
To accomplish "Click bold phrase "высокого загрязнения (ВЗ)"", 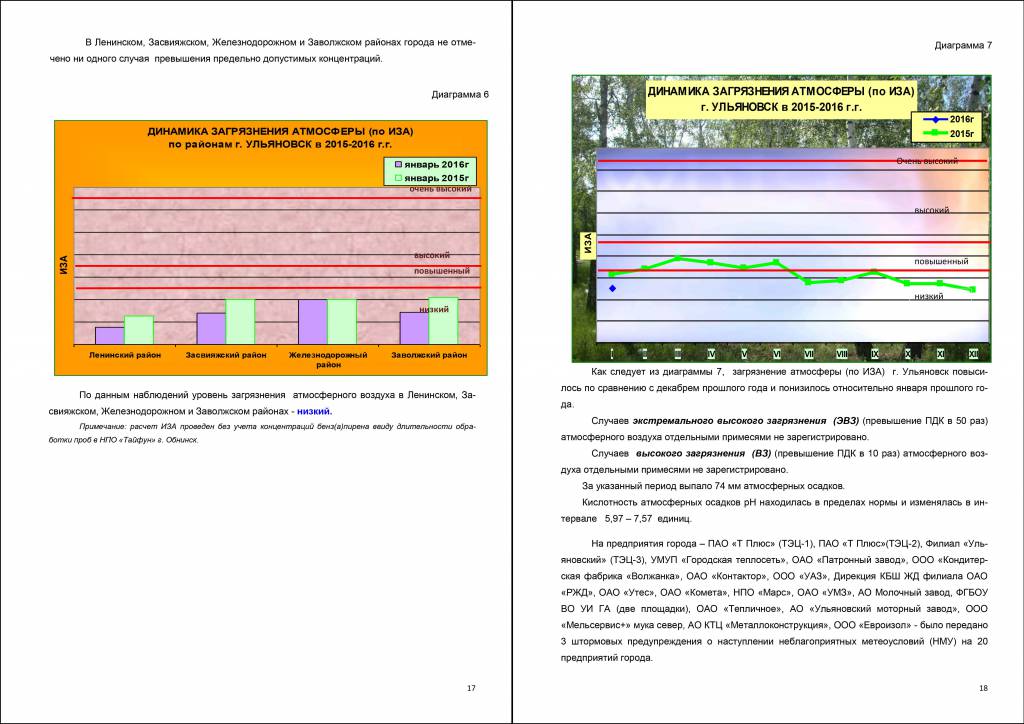I will [703, 454].
